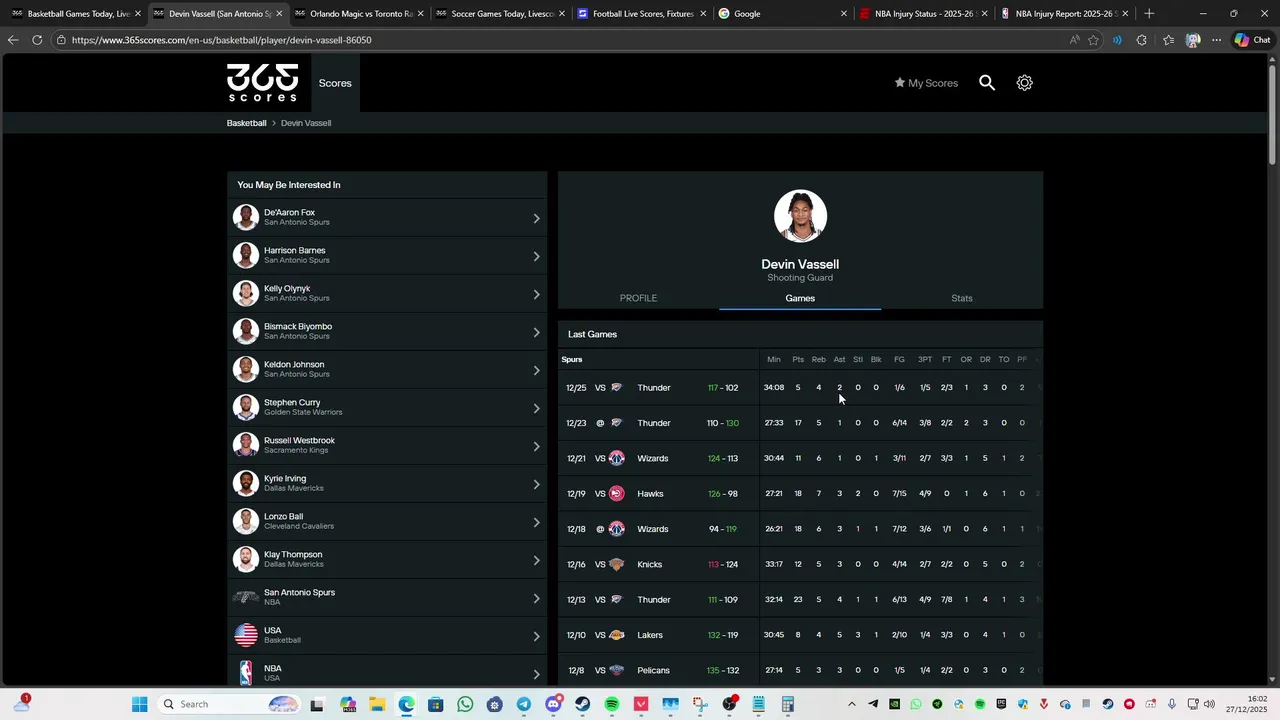Click the Hawks logo in 12/19 game
The image size is (1280, 720).
616,494
